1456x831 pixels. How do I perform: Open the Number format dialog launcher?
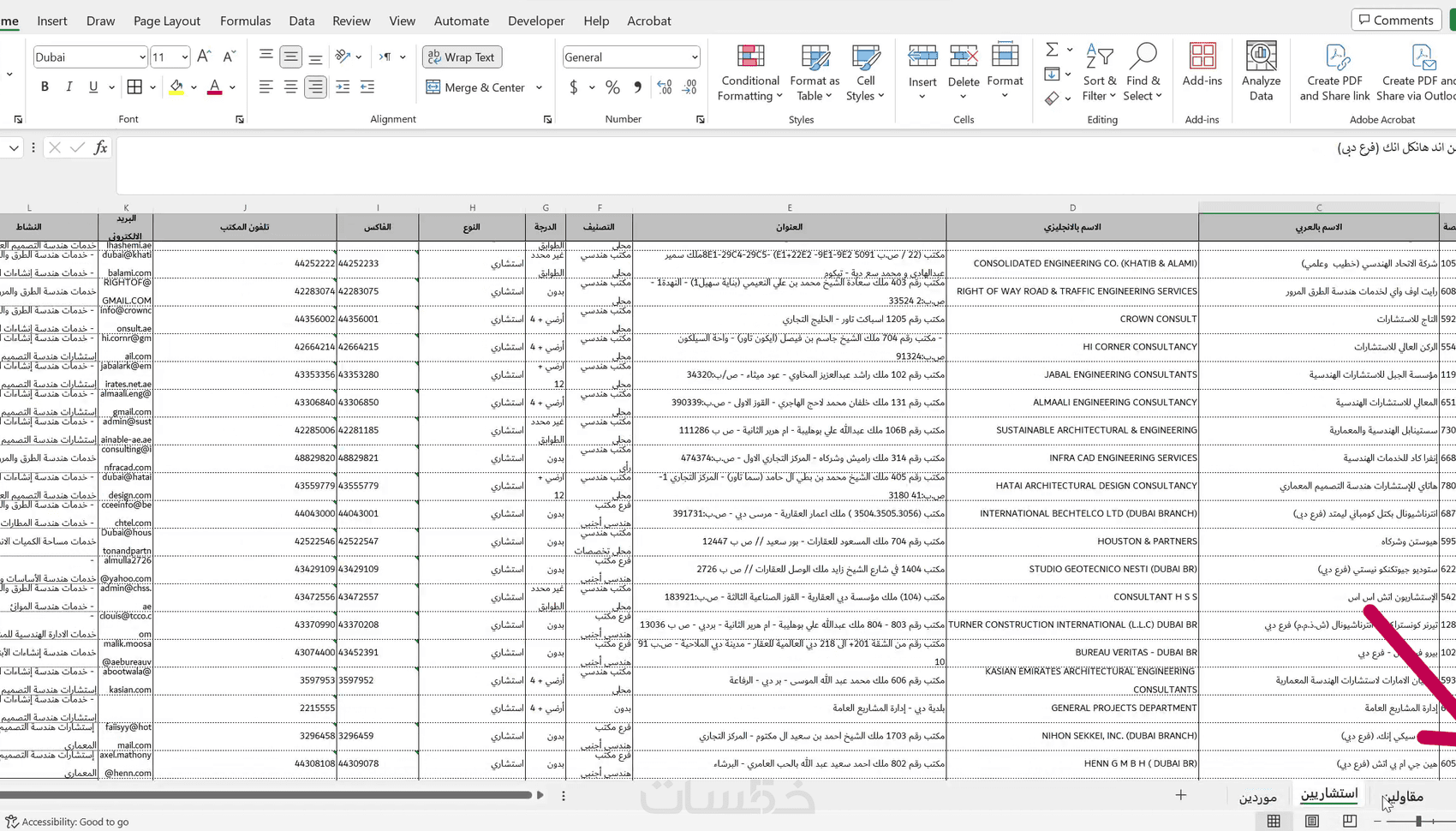[x=701, y=119]
